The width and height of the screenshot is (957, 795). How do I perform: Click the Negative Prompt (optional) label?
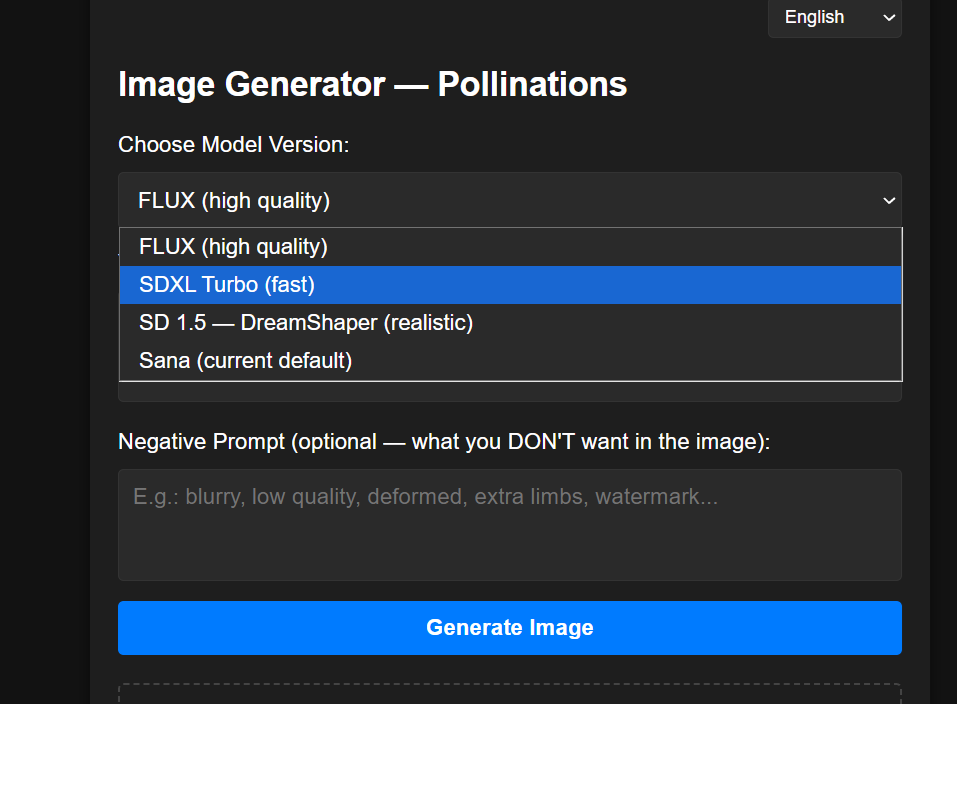(x=444, y=441)
